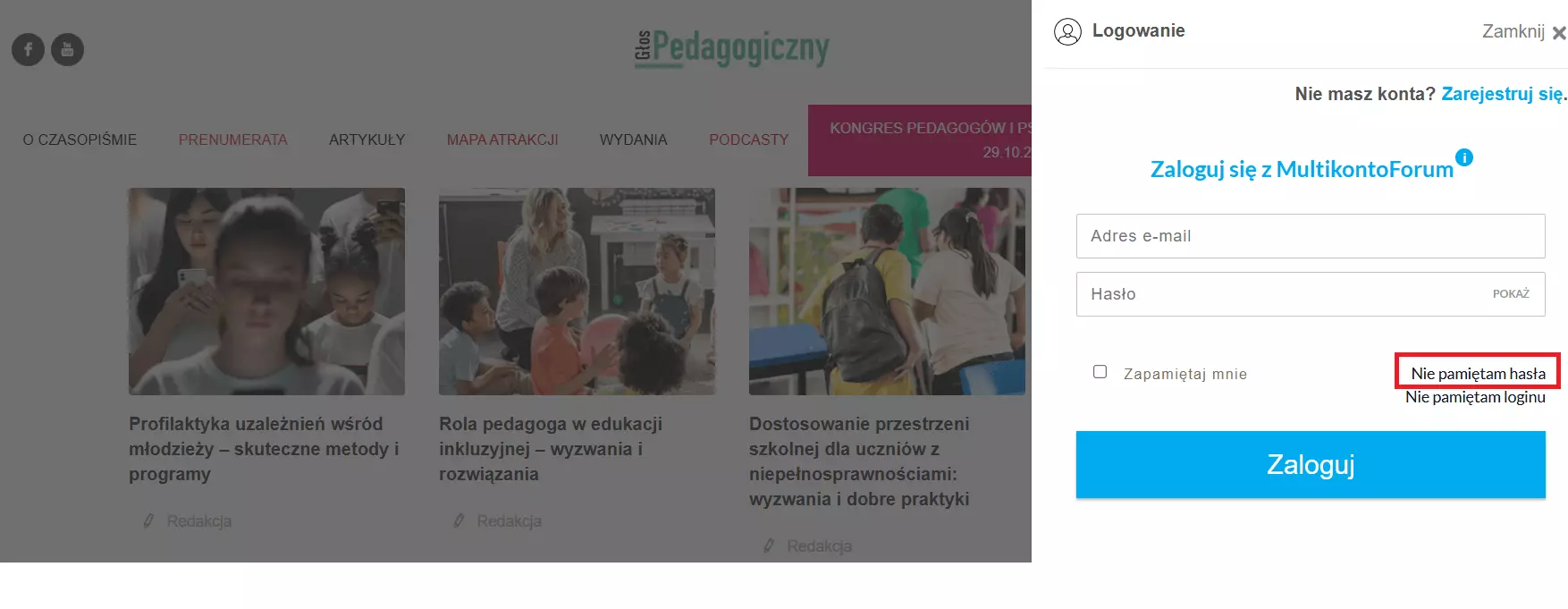The height and width of the screenshot is (609, 1568).
Task: Focus the Hasło password field
Action: coord(1311,294)
